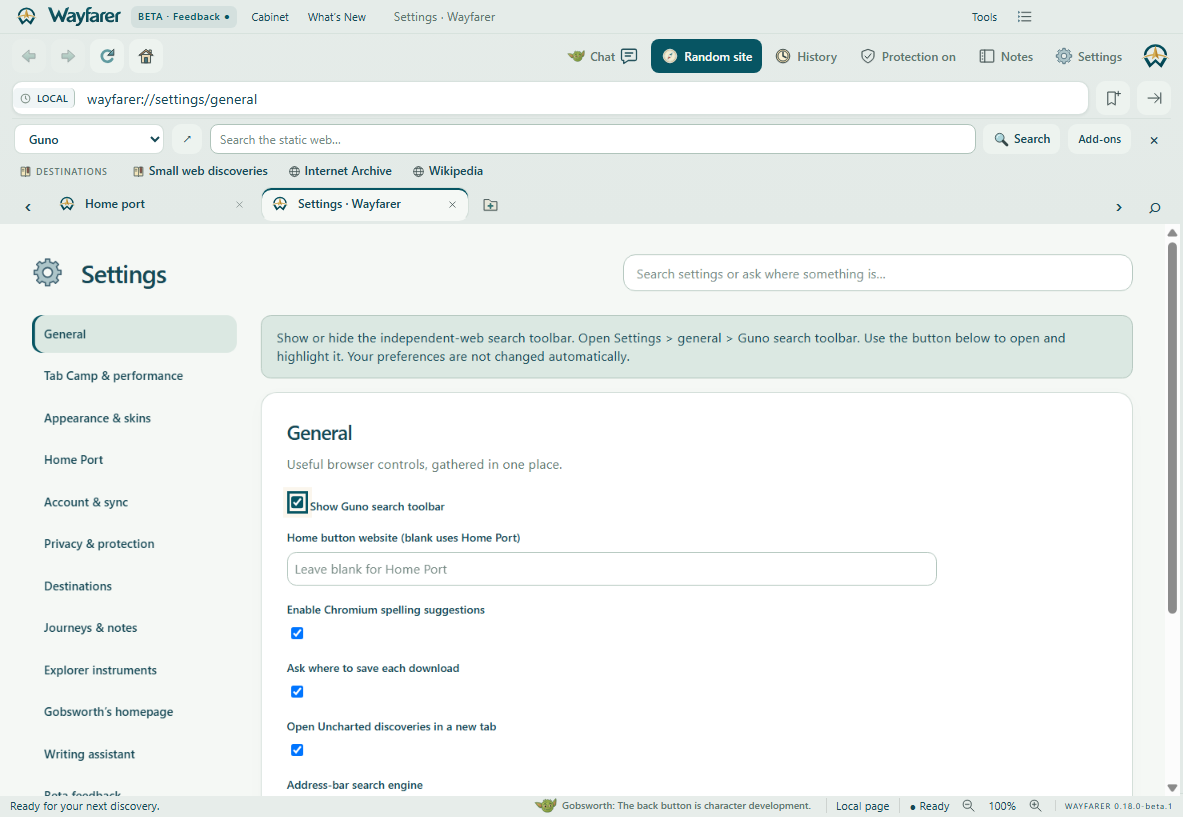
Task: Open the Add-ons button
Action: click(1099, 139)
